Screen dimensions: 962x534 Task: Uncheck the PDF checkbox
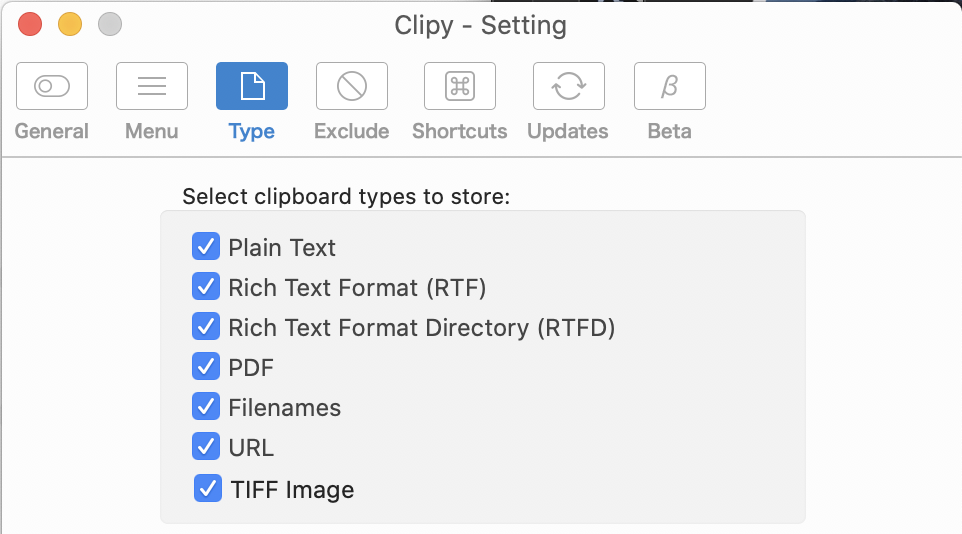[206, 367]
